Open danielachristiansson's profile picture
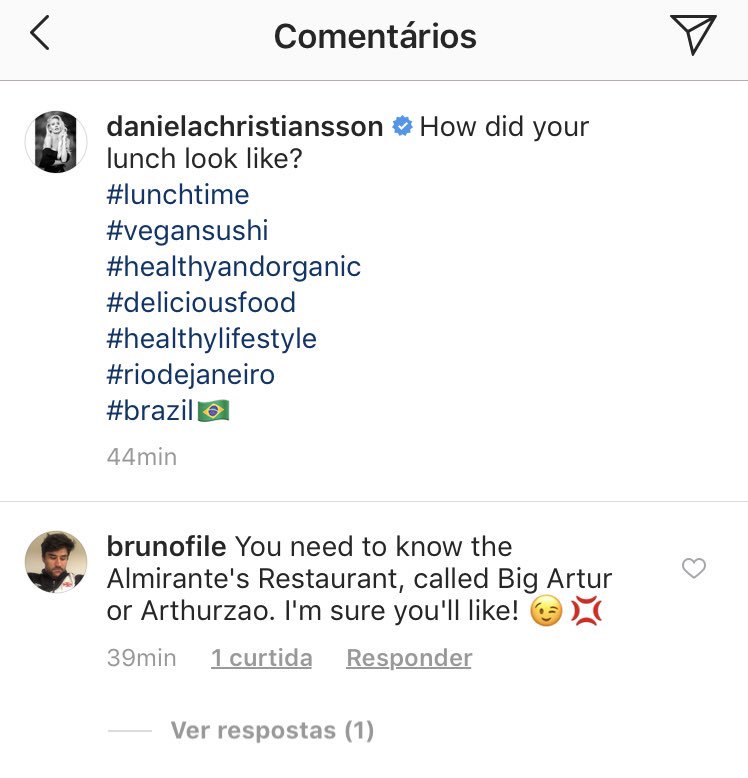The width and height of the screenshot is (748, 778). [x=56, y=142]
